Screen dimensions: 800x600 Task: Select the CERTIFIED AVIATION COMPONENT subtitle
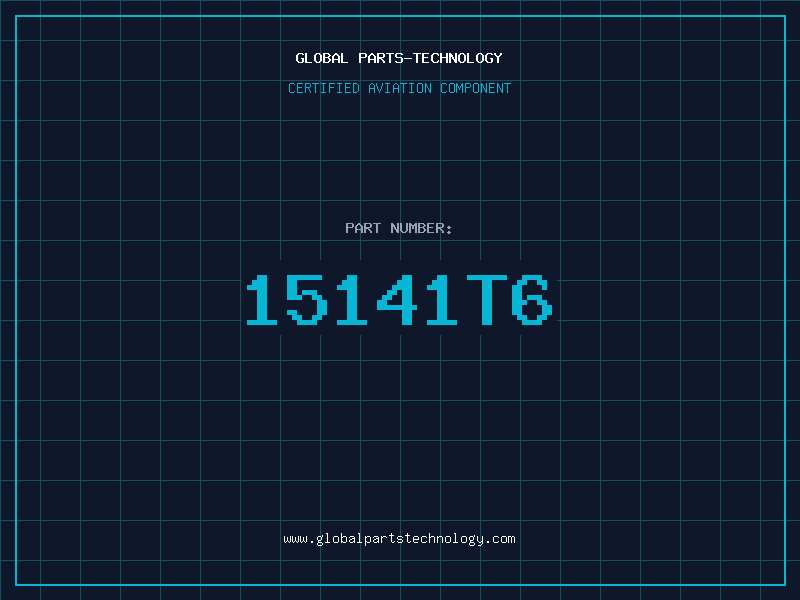coord(399,88)
